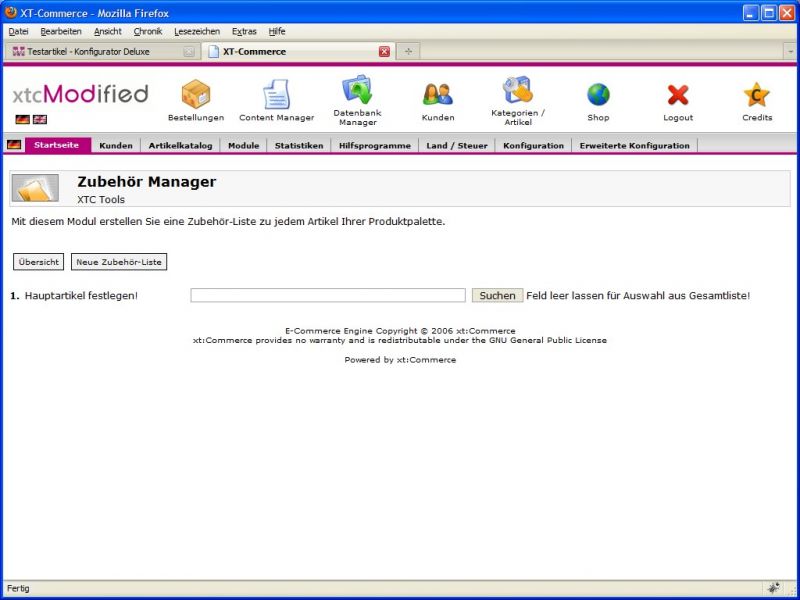Open a new browser tab
800x600 pixels.
408,52
